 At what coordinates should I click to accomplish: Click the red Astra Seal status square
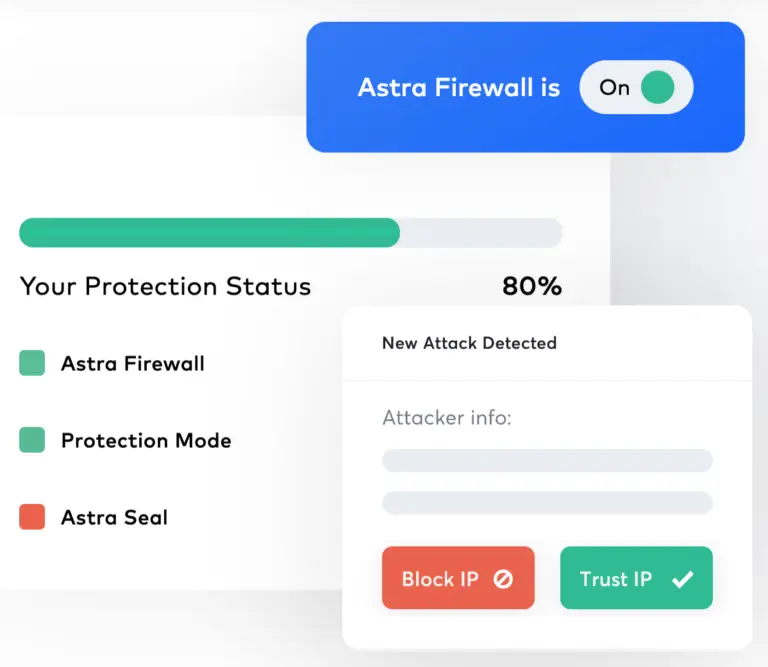click(x=32, y=517)
